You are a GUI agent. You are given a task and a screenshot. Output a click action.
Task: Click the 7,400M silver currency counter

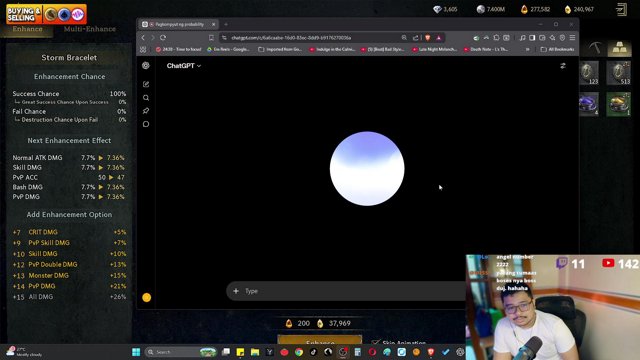tap(491, 9)
